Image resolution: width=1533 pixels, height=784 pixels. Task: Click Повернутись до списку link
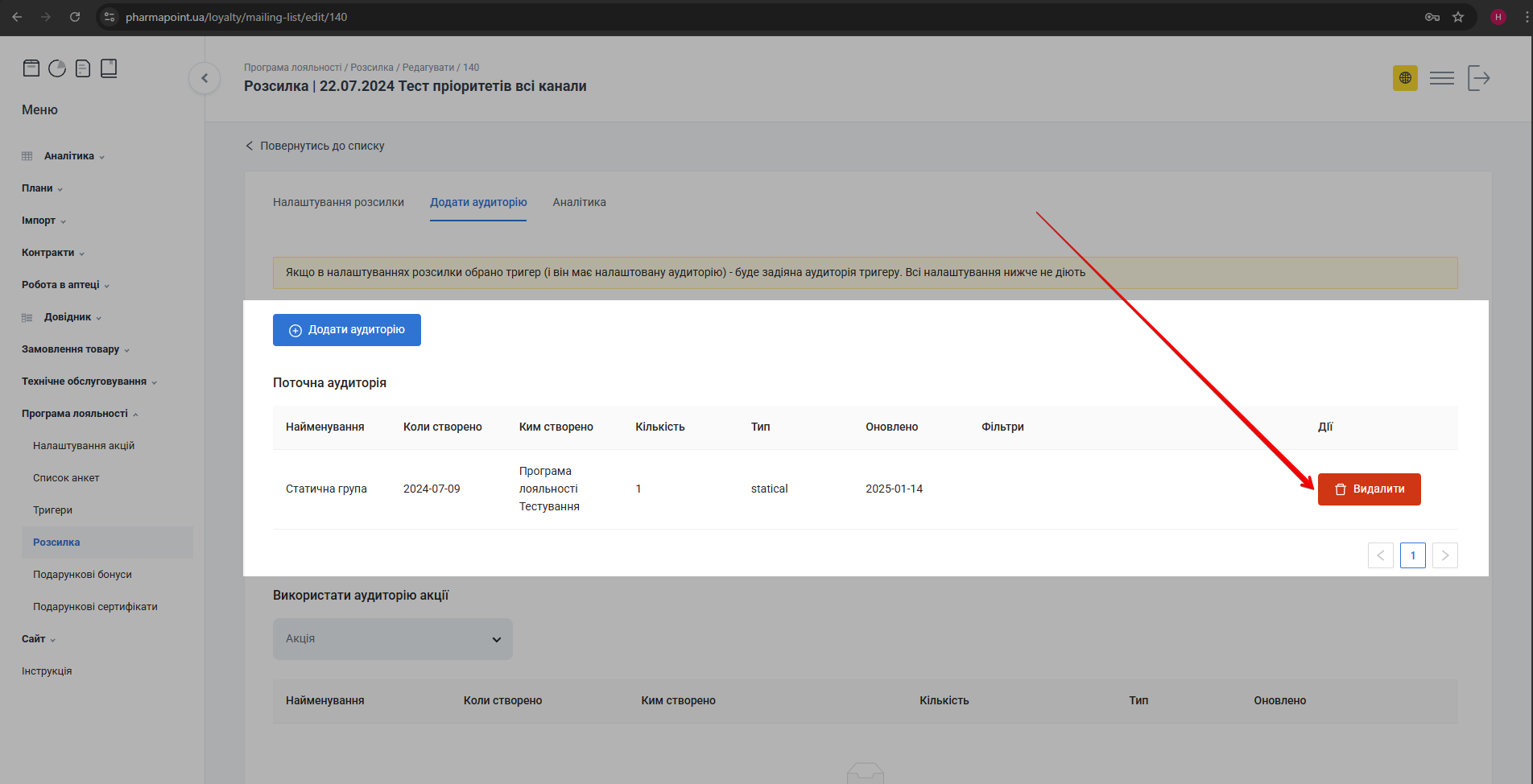click(x=315, y=146)
